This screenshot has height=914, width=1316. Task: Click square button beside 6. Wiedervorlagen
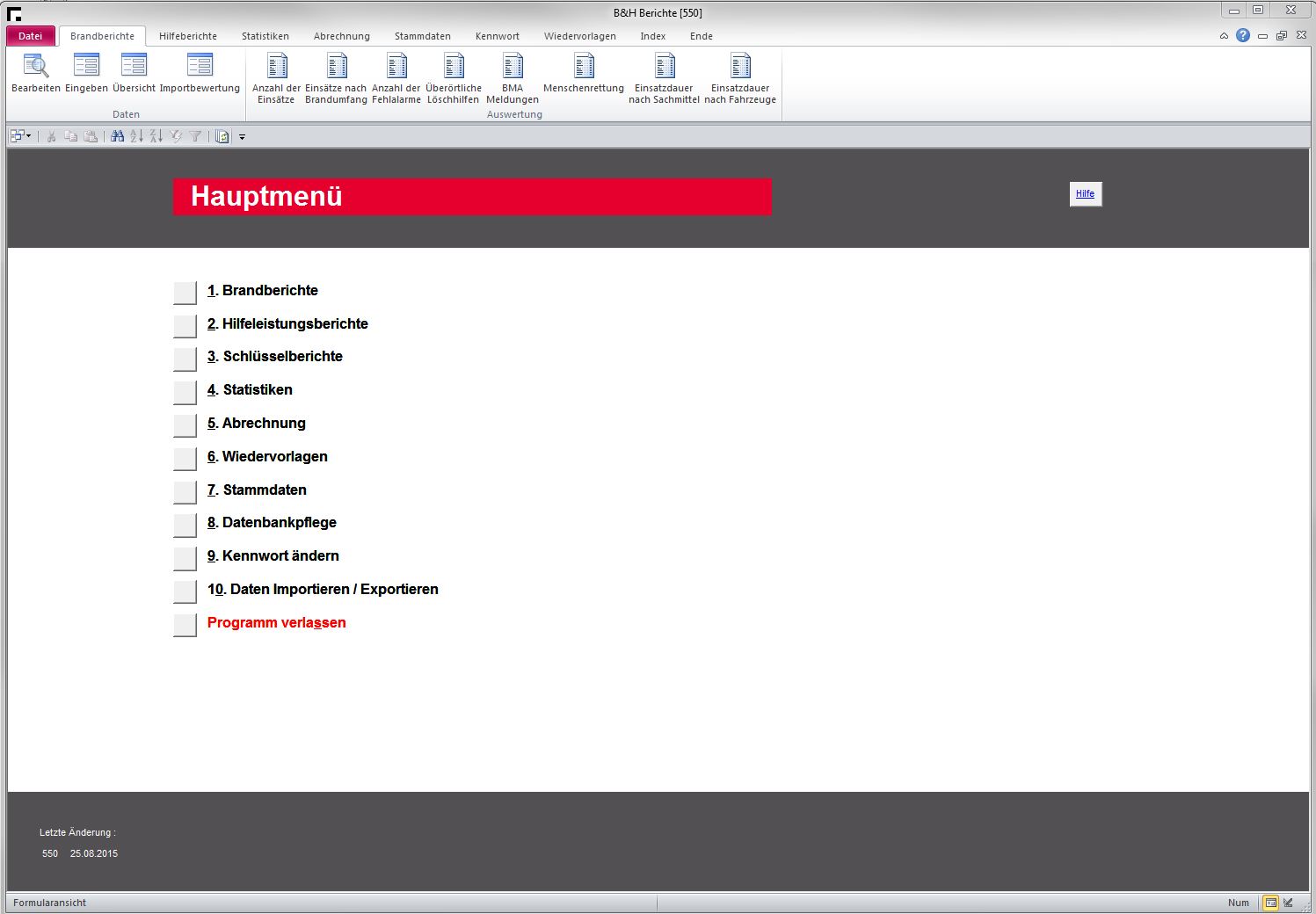[x=185, y=459]
